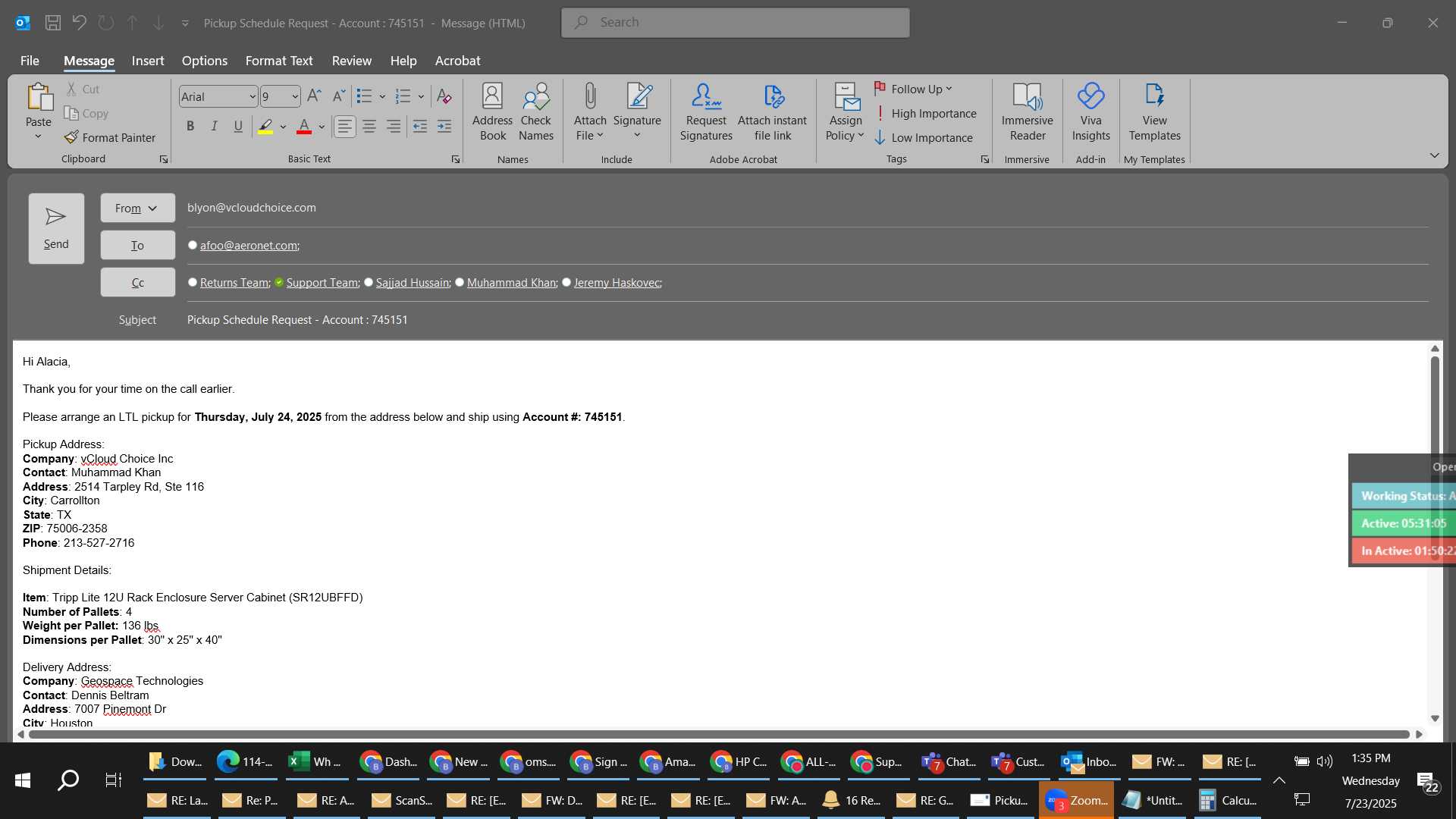
Task: Click the Jeremy Haskovec presence indicator
Action: (566, 282)
